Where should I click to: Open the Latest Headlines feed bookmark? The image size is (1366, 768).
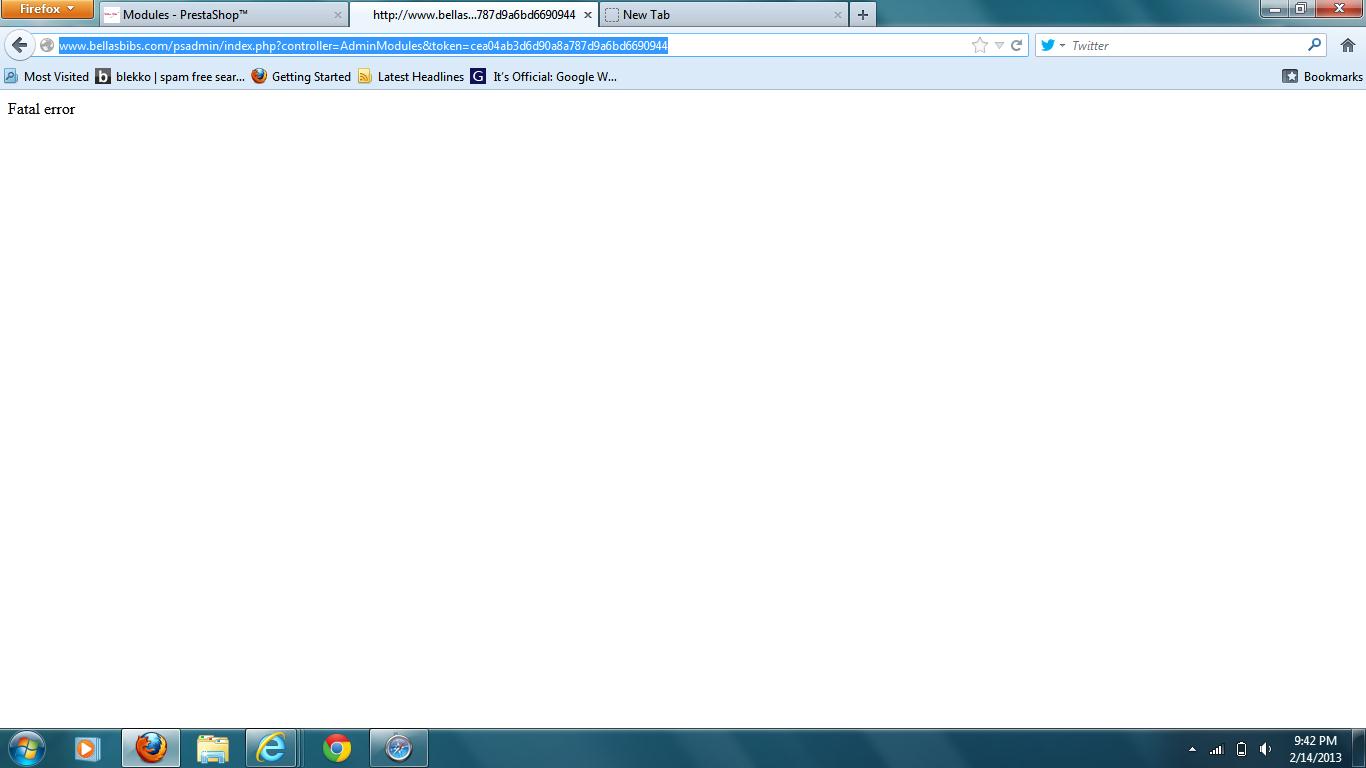click(411, 76)
